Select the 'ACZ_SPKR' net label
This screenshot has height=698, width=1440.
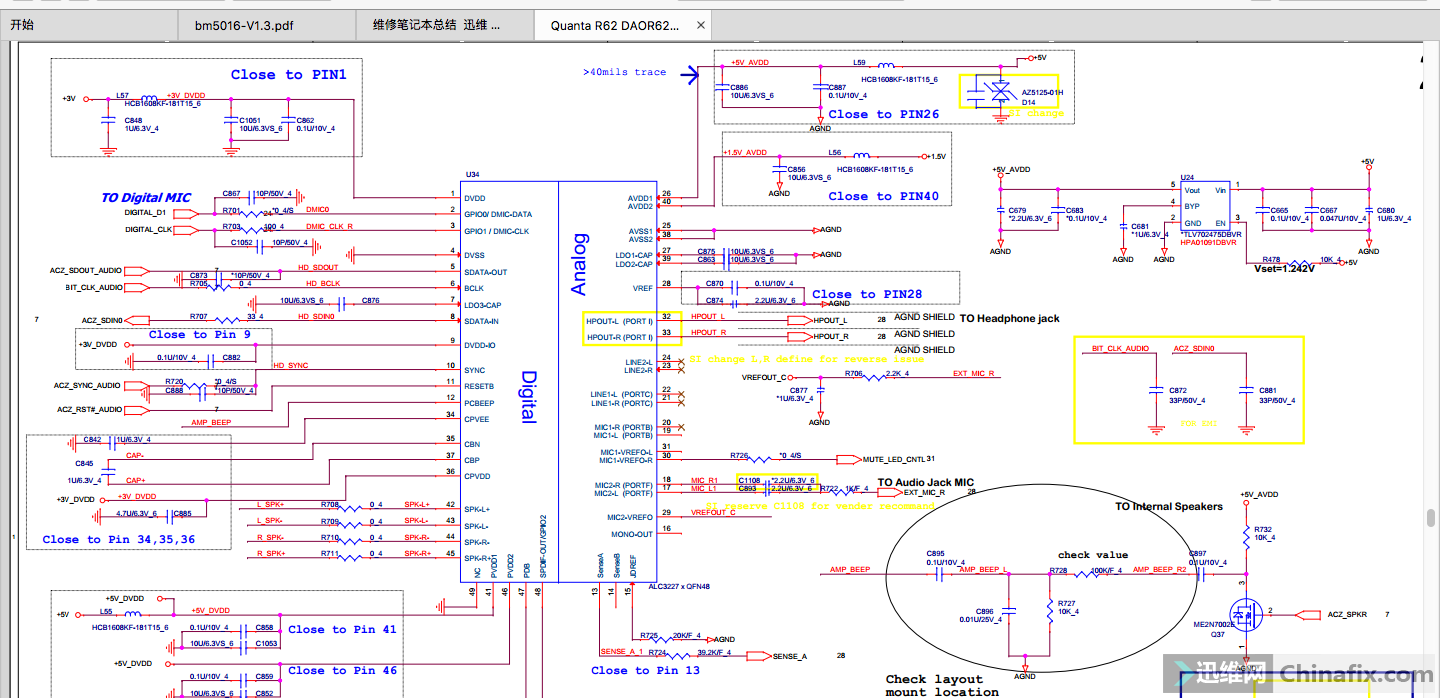pyautogui.click(x=1348, y=613)
